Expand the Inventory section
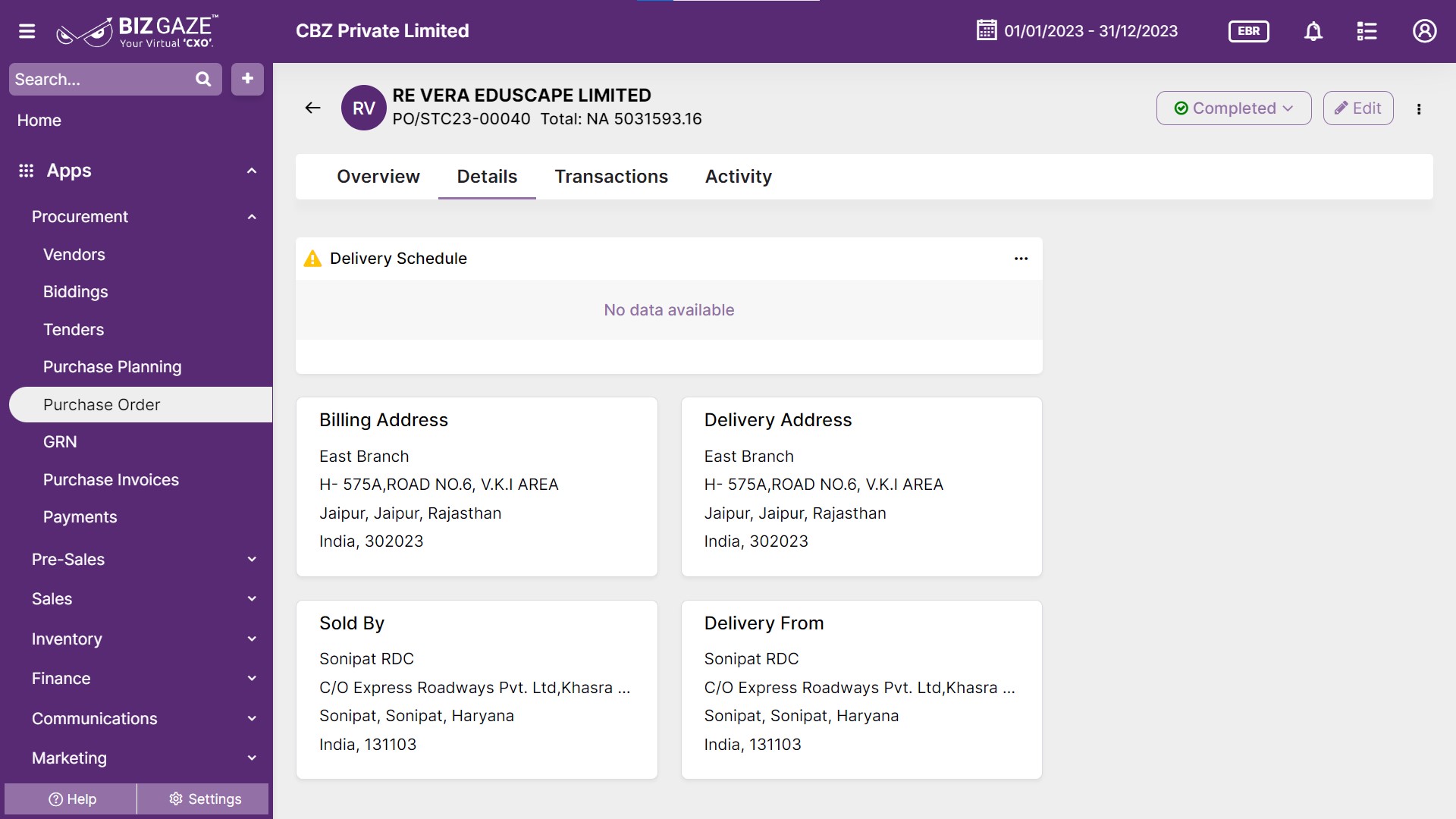 pos(252,639)
